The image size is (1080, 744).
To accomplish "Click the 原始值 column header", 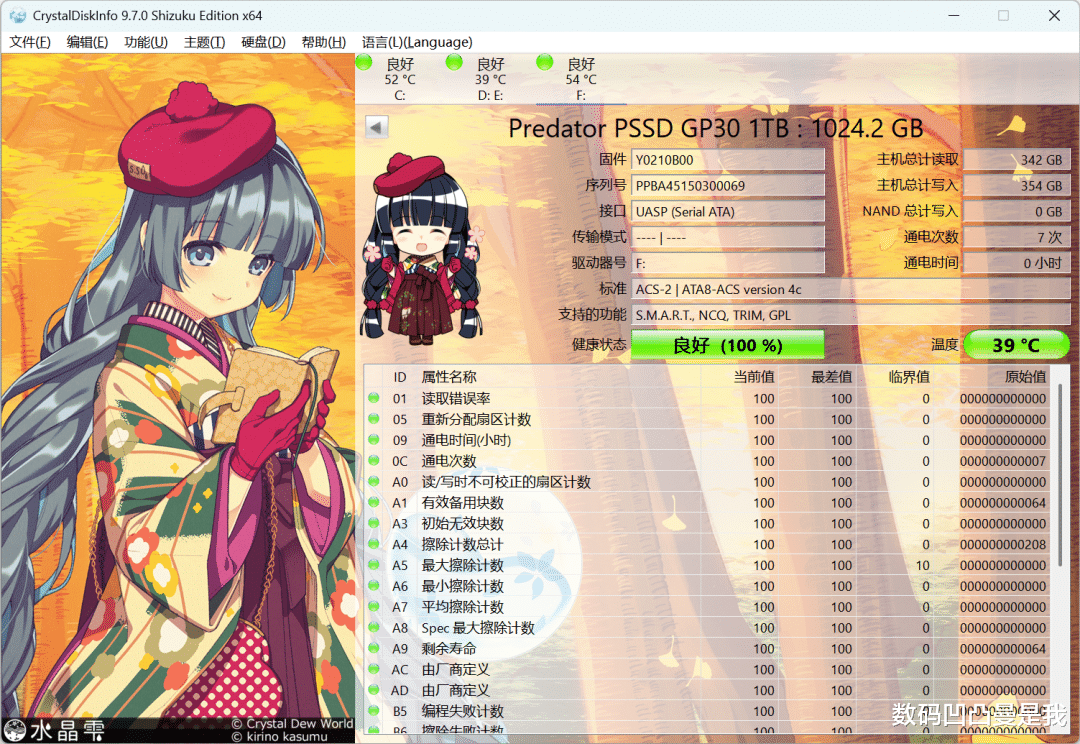I will click(1025, 377).
